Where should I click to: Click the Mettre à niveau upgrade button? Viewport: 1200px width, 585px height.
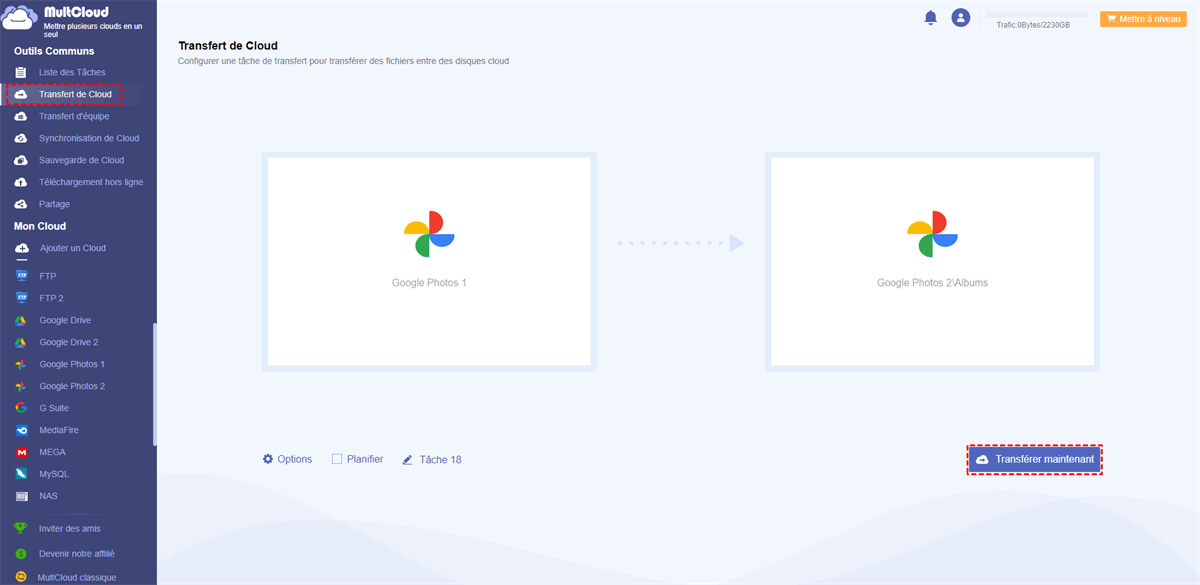[x=1143, y=18]
